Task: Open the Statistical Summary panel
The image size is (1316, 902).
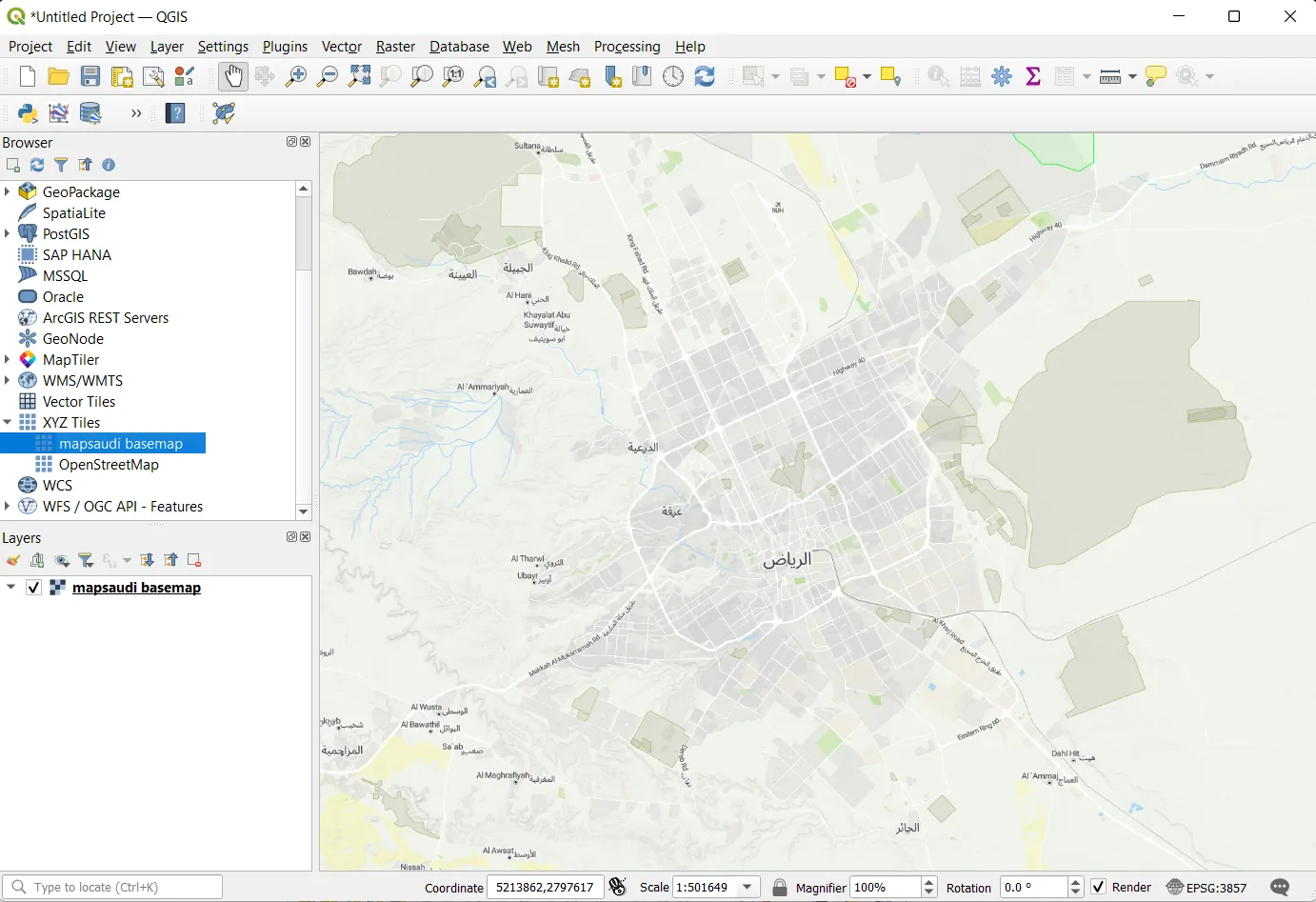Action: click(1034, 76)
